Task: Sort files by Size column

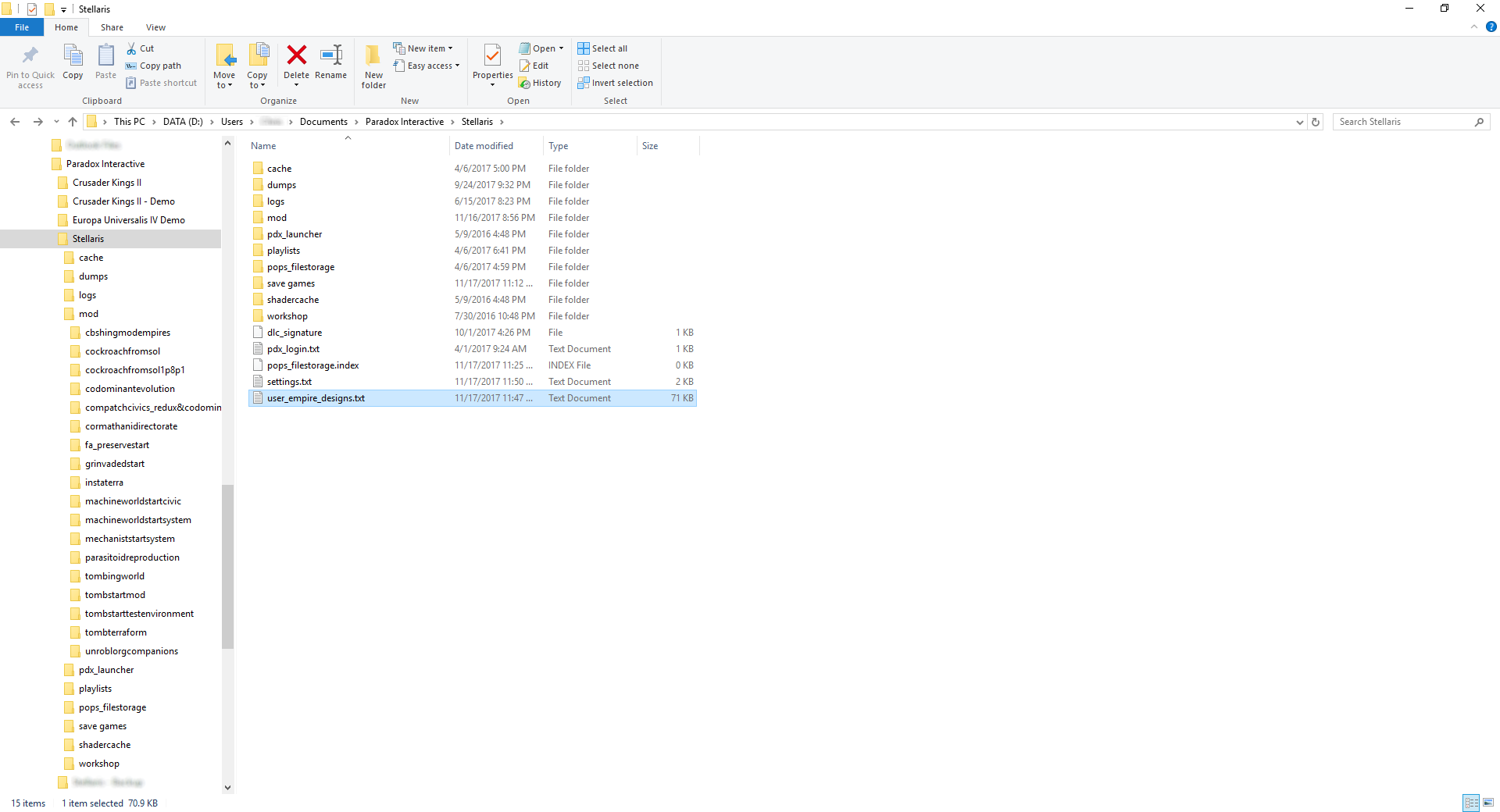Action: (668, 146)
